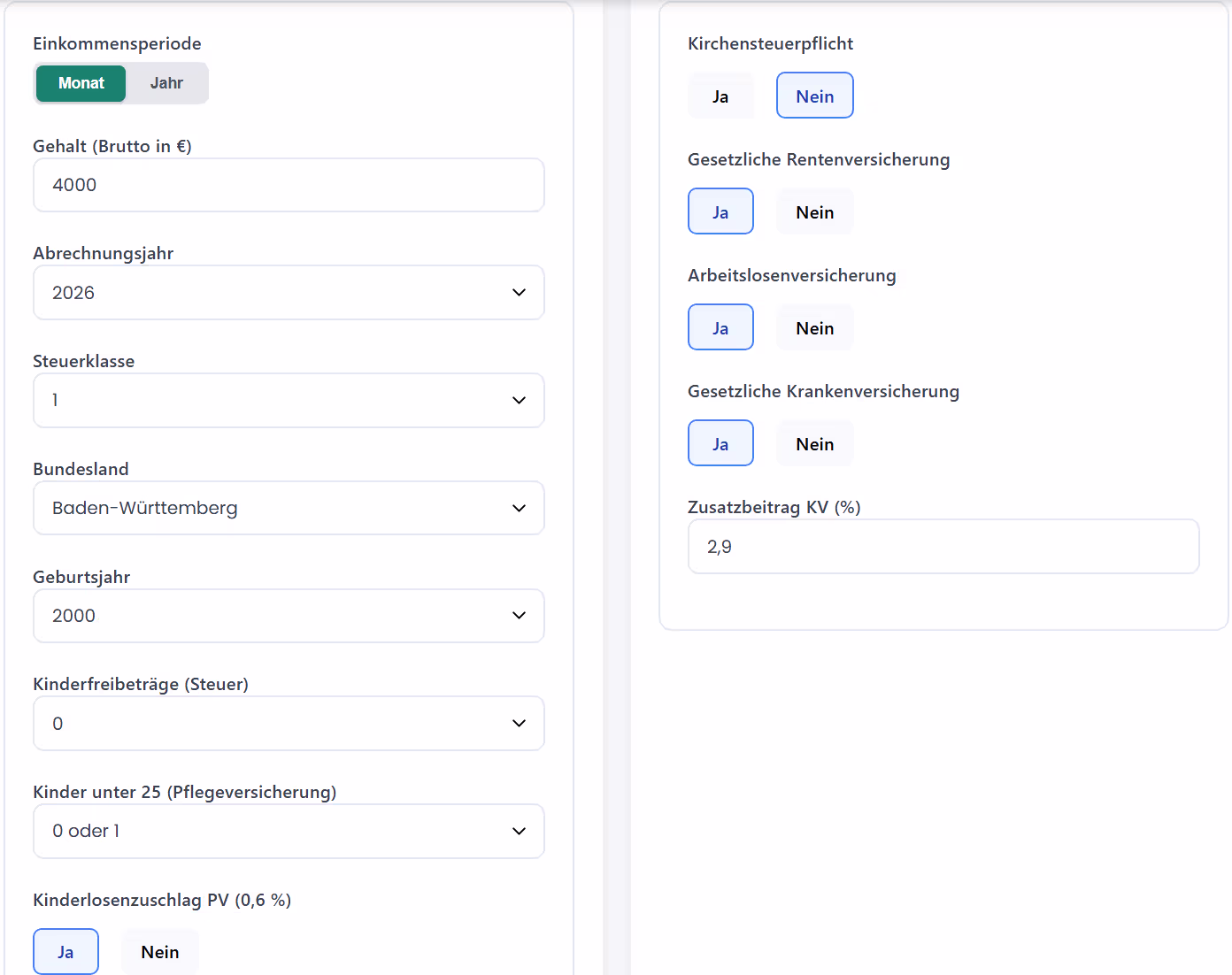Image resolution: width=1232 pixels, height=975 pixels.
Task: Click the Zusatzbeitrag KV percentage field
Action: (x=943, y=547)
